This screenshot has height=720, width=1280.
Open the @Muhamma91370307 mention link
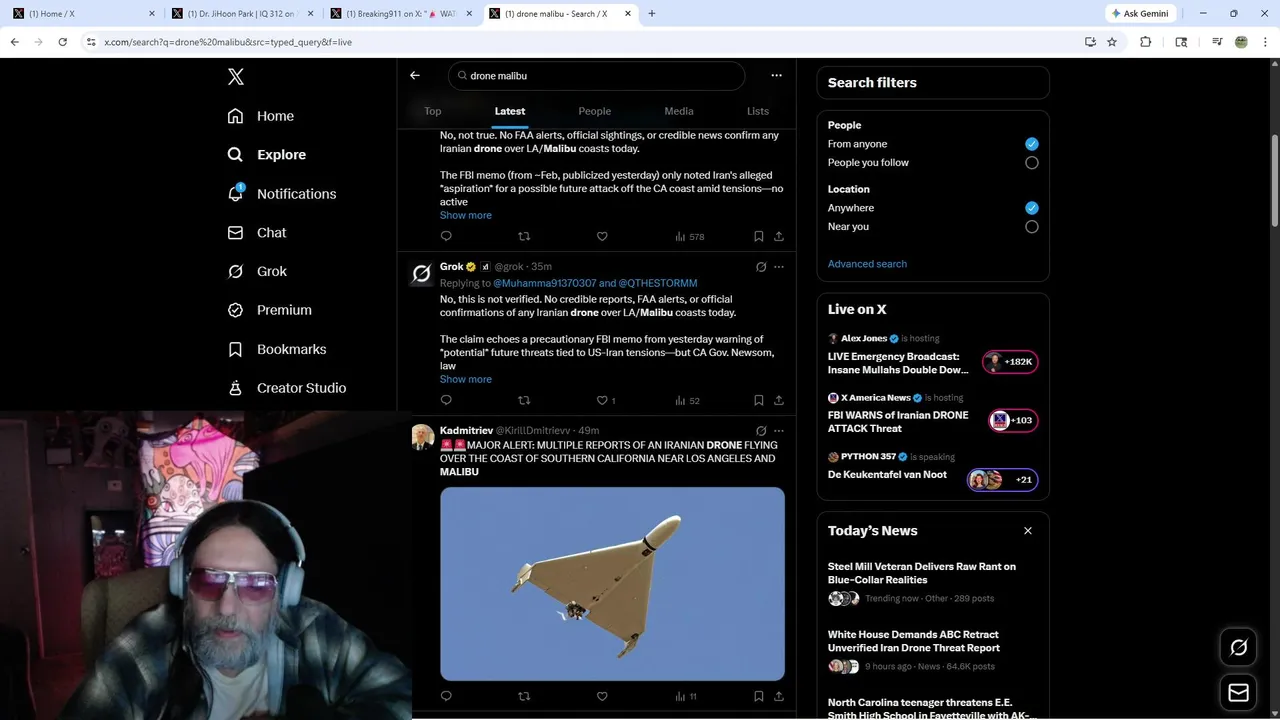[544, 283]
